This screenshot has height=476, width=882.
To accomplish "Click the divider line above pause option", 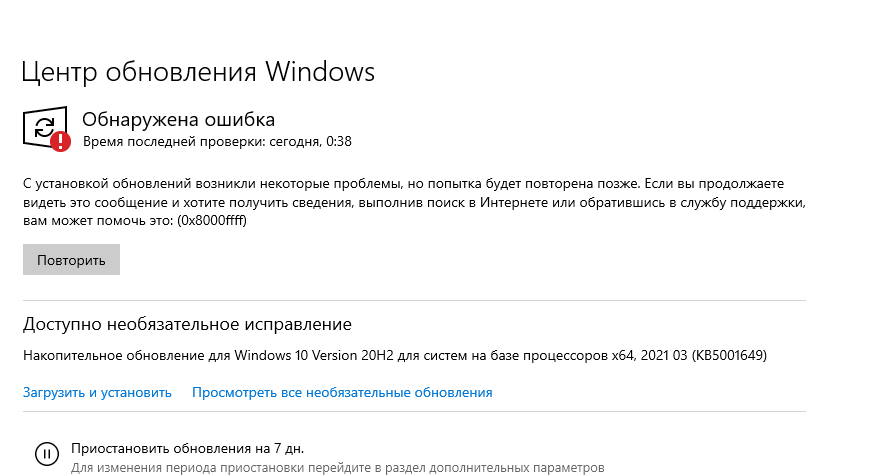I will tap(414, 411).
